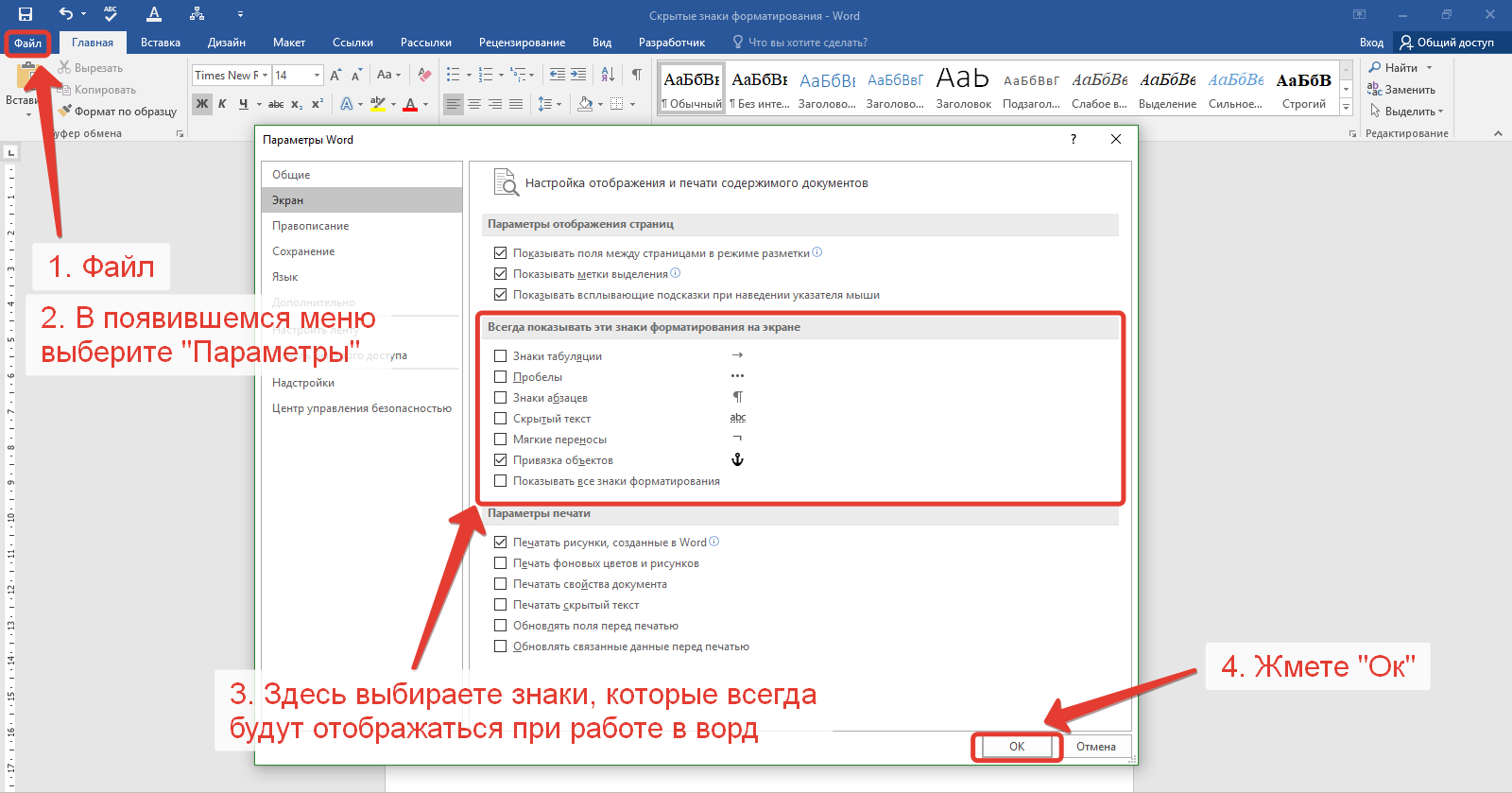Switch to the Дизайн tab
The width and height of the screenshot is (1512, 793).
227,43
